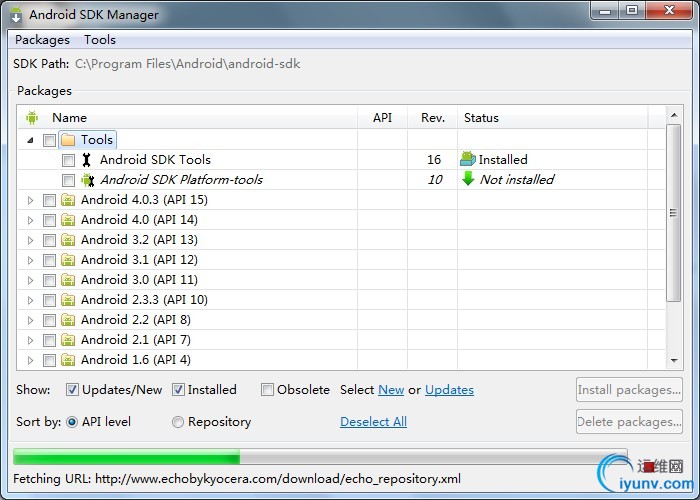Open the Packages menu

[x=42, y=40]
